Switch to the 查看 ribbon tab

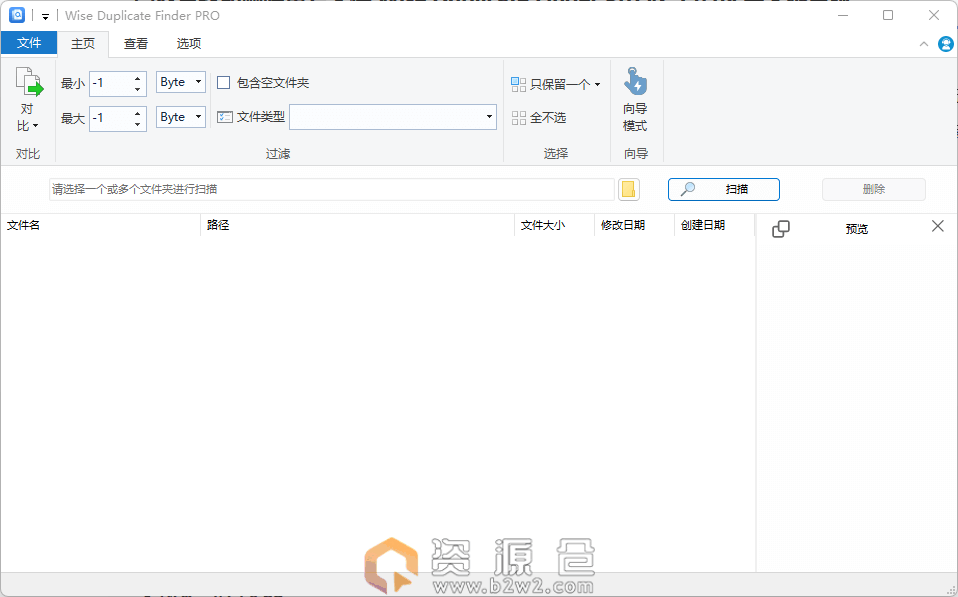[136, 43]
